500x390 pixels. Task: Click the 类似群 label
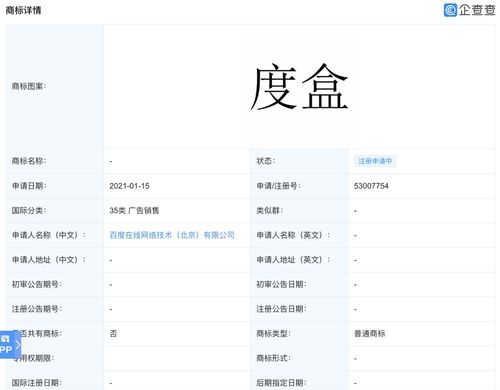[270, 211]
